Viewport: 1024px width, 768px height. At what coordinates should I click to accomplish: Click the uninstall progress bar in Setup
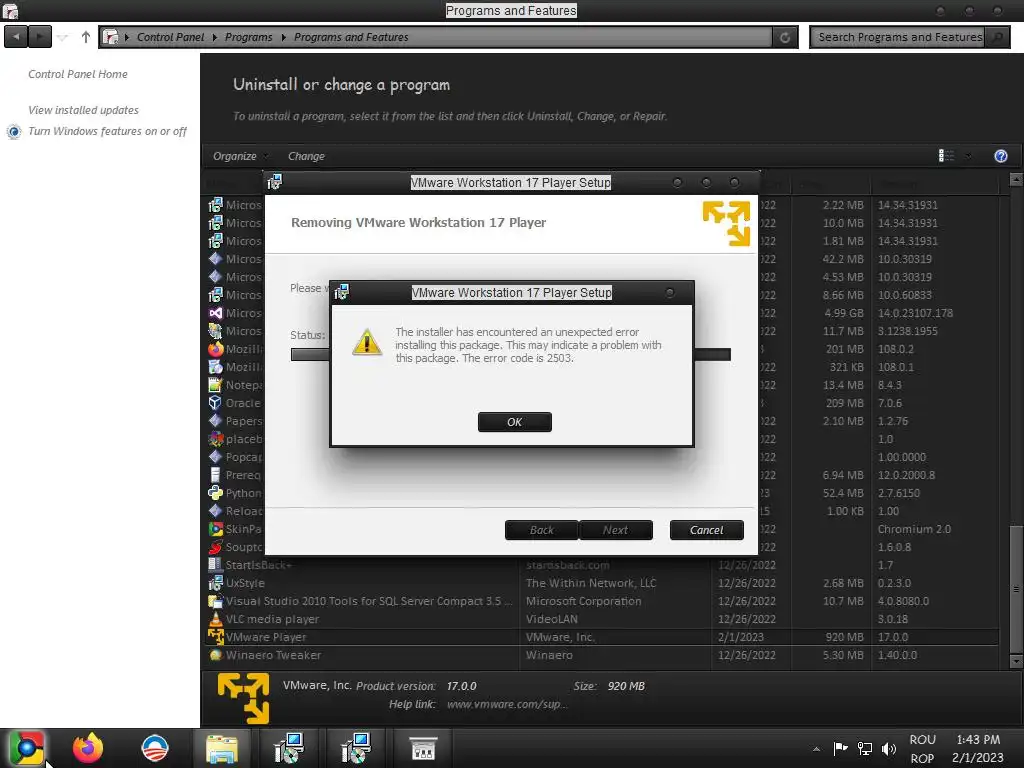pyautogui.click(x=511, y=355)
